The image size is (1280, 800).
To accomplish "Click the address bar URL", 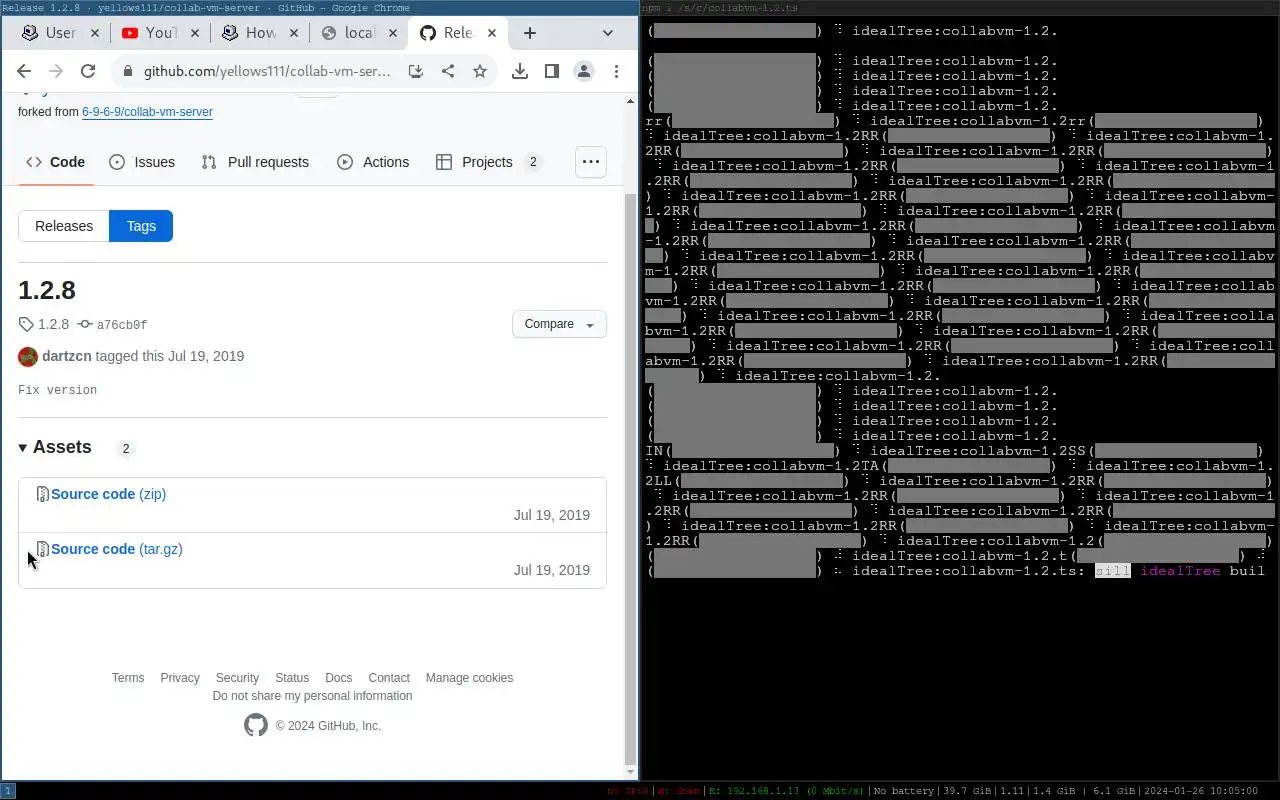I will coord(267,71).
